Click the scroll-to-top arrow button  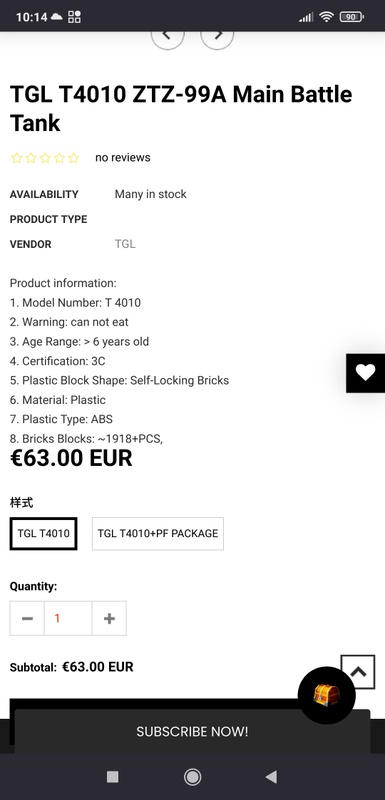pyautogui.click(x=358, y=672)
